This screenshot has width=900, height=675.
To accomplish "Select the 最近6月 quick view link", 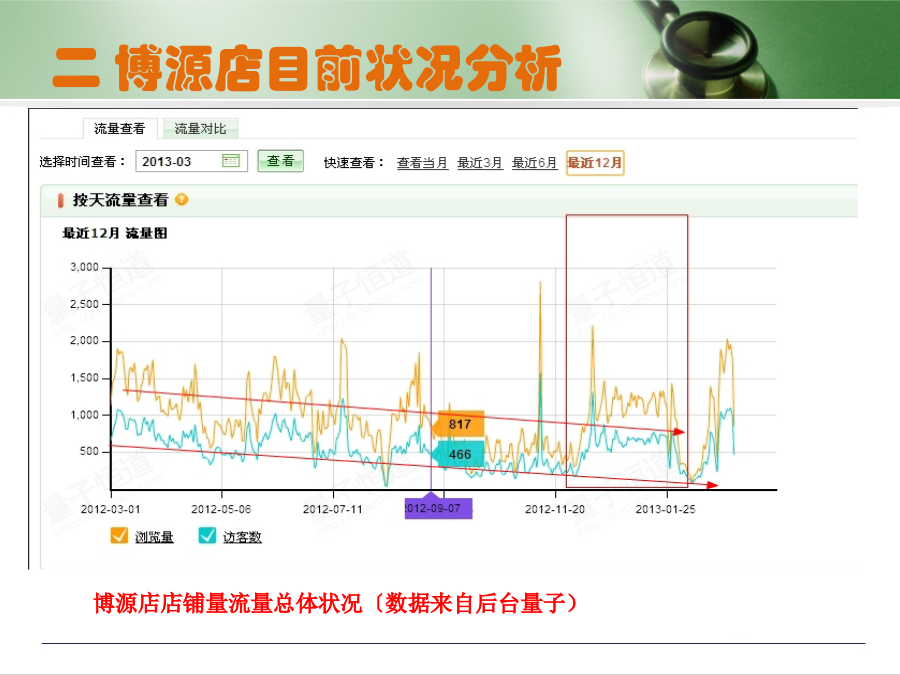I will click(535, 163).
